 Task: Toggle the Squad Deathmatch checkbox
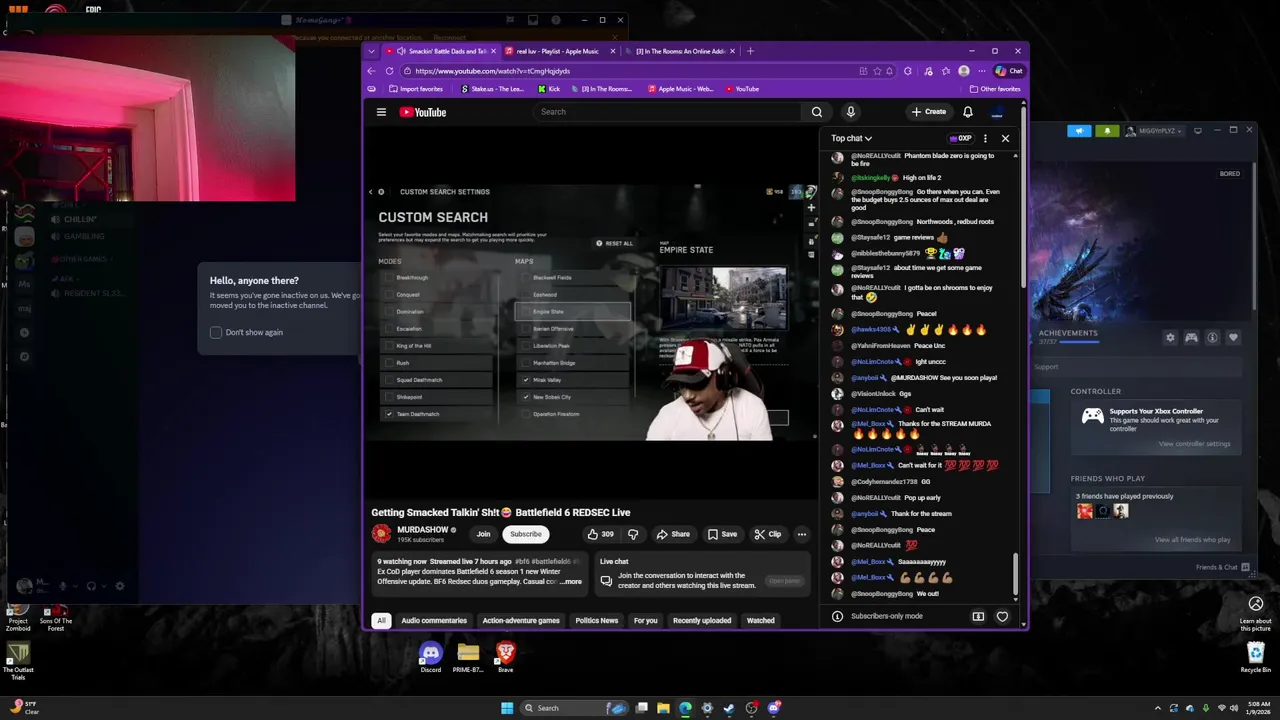(389, 380)
